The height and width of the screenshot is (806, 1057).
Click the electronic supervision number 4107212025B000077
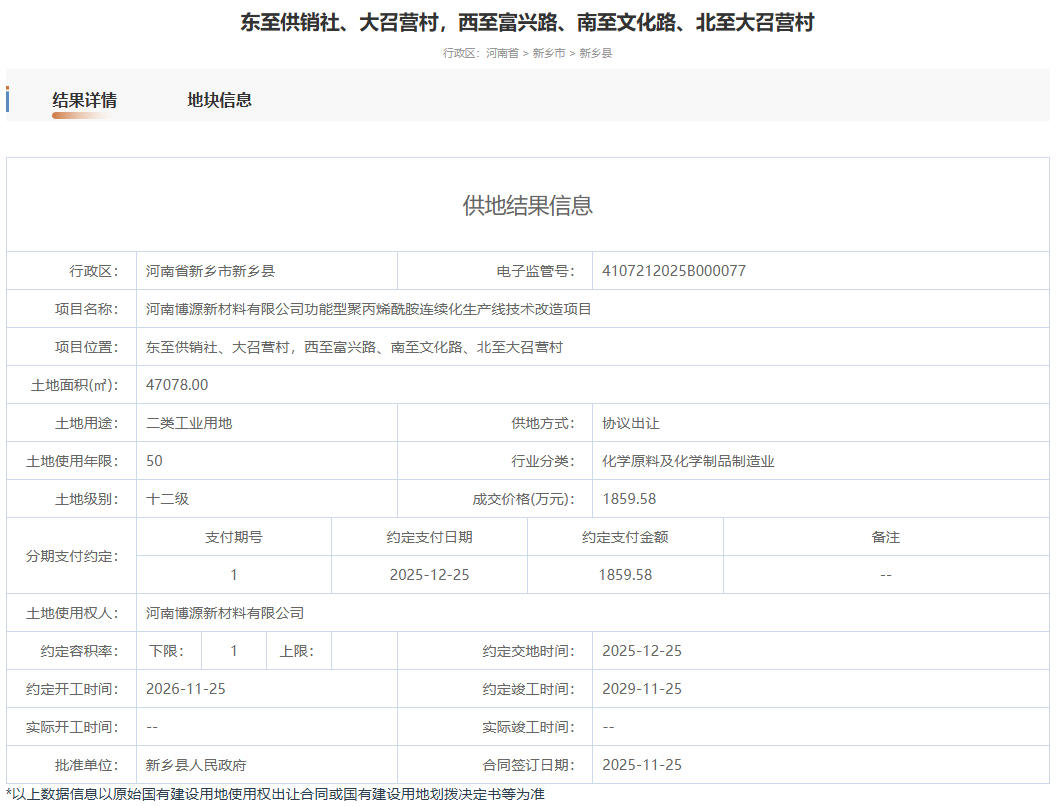point(673,271)
